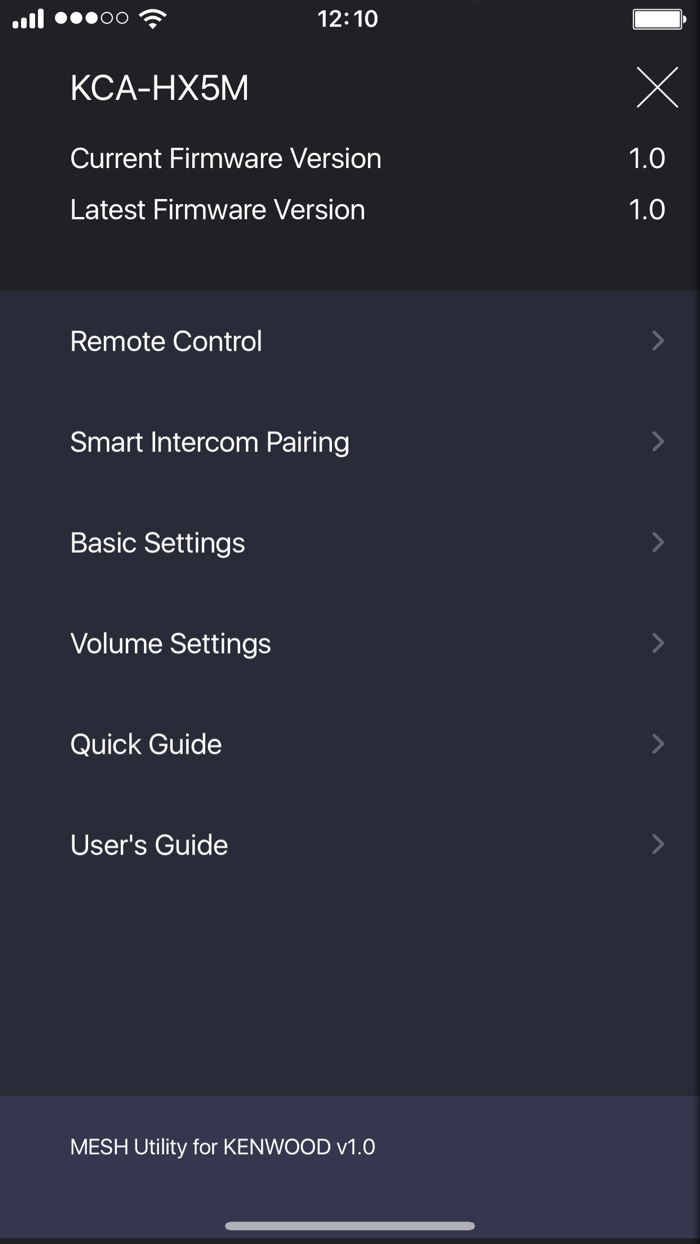Open the User's Guide

point(149,845)
